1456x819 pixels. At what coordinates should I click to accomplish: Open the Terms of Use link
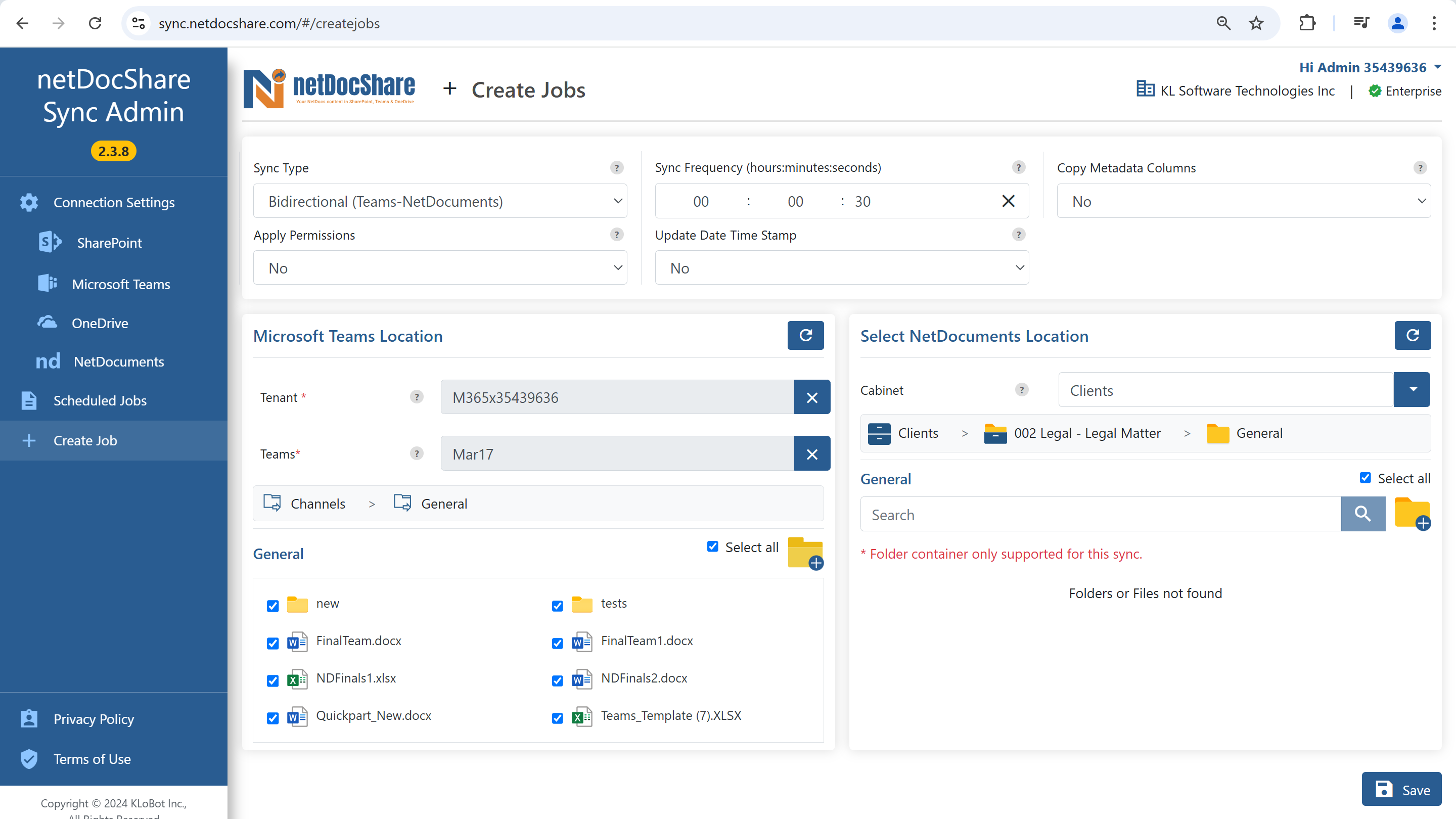click(92, 759)
